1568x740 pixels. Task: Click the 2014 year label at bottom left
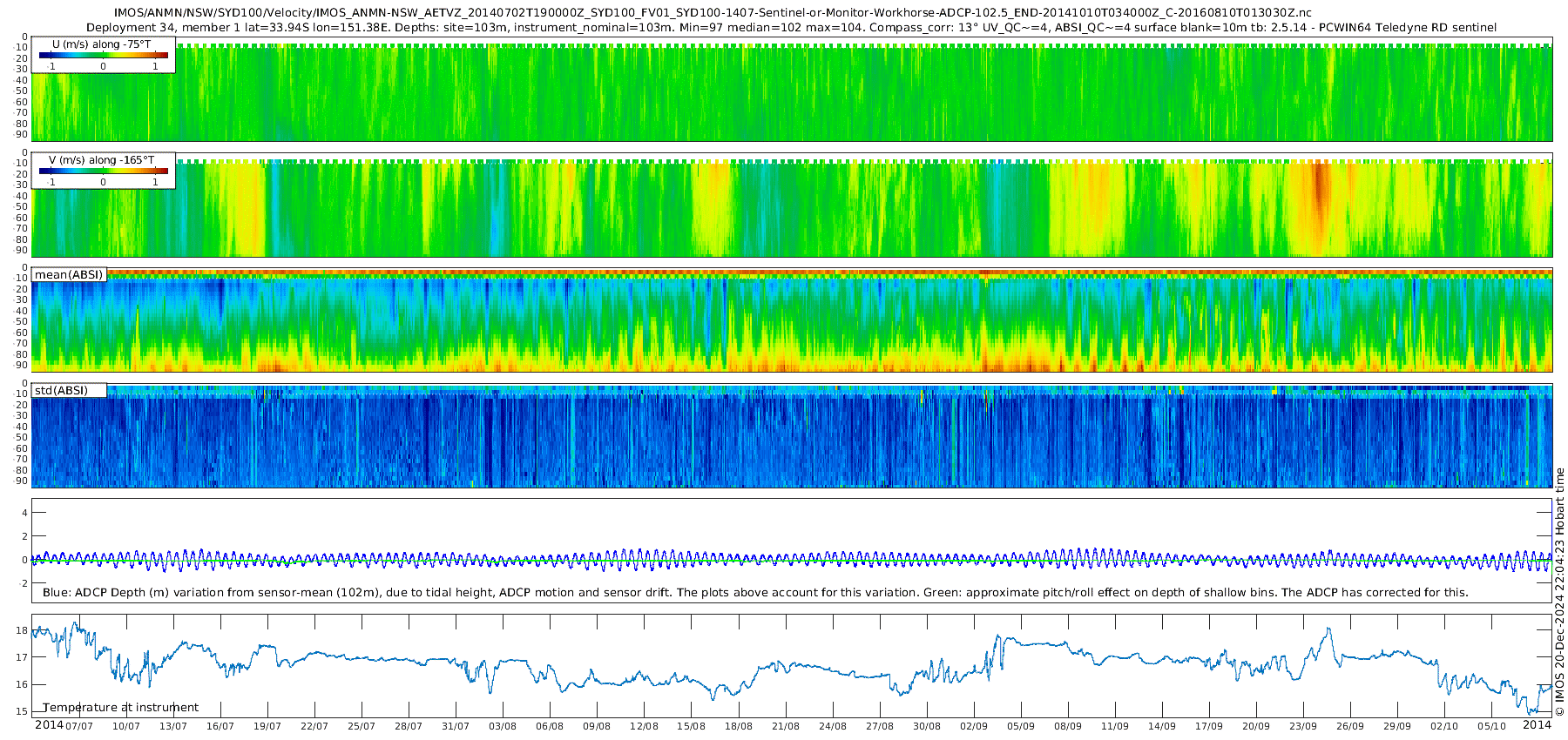tap(49, 724)
